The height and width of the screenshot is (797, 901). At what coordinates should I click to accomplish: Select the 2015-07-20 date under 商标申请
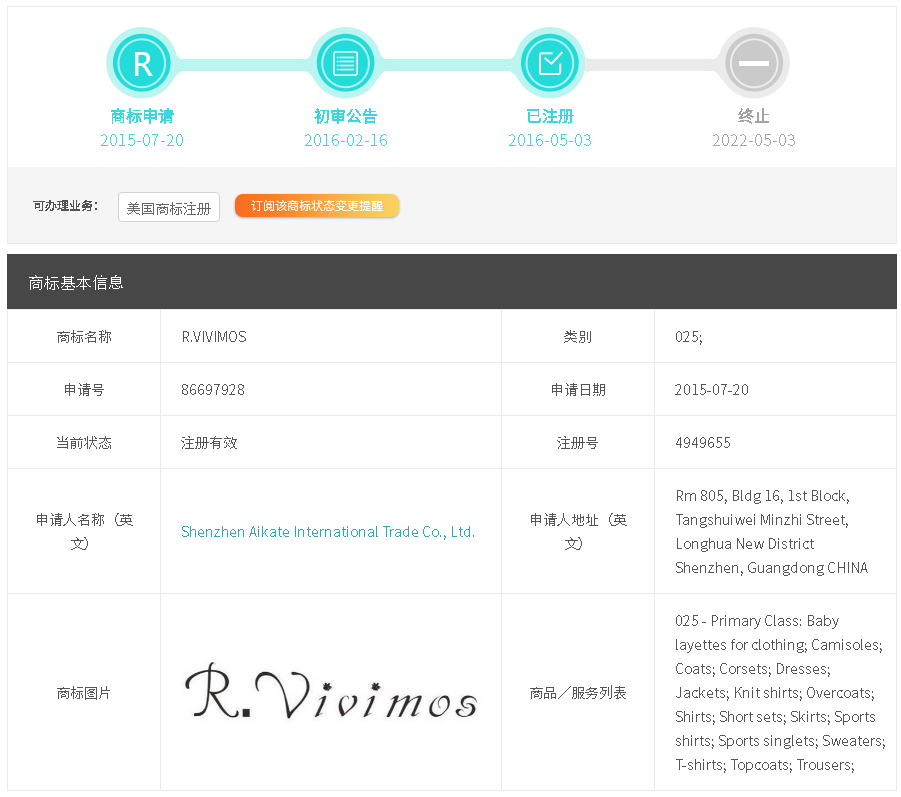click(142, 140)
